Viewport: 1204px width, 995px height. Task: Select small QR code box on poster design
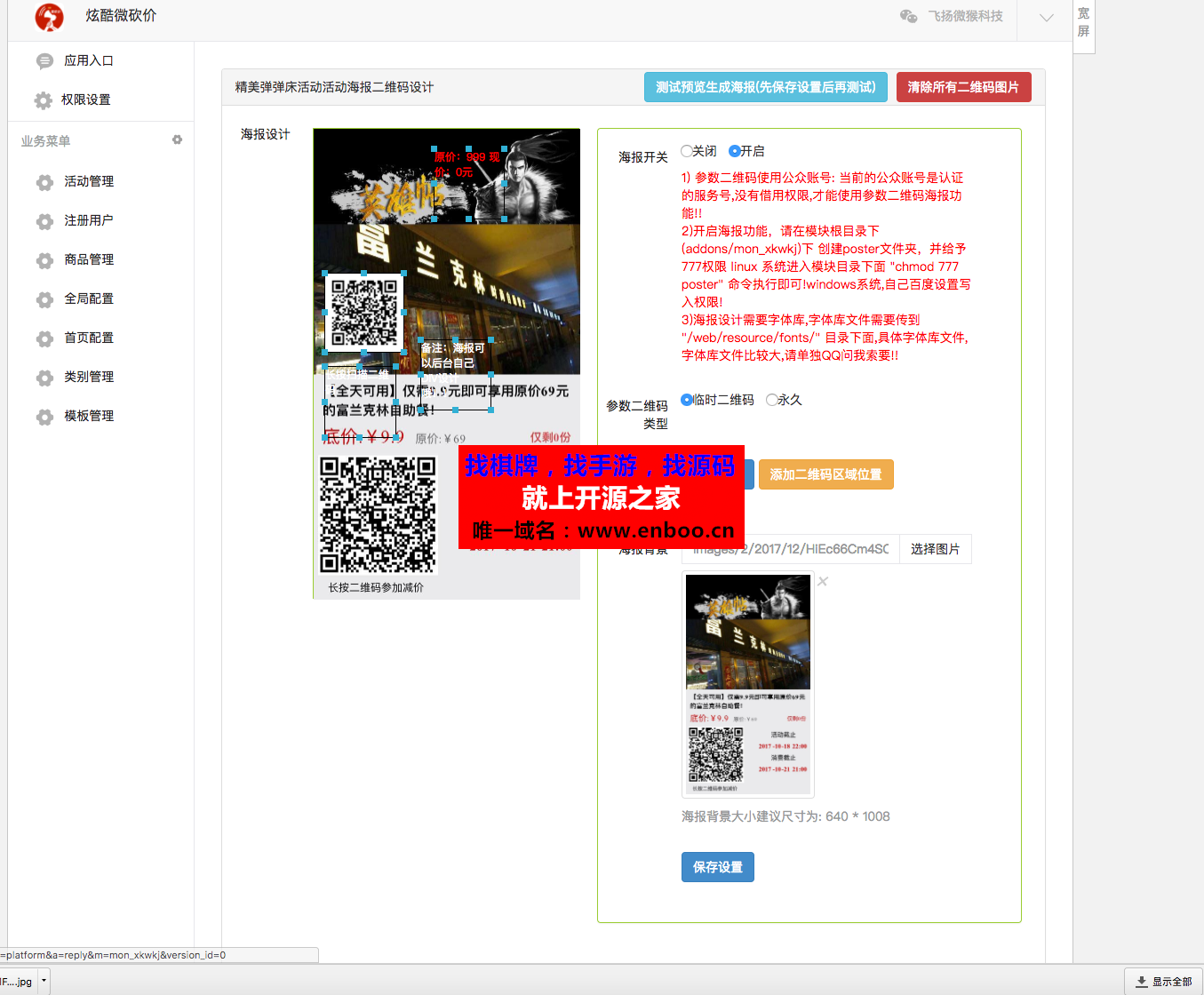click(364, 313)
